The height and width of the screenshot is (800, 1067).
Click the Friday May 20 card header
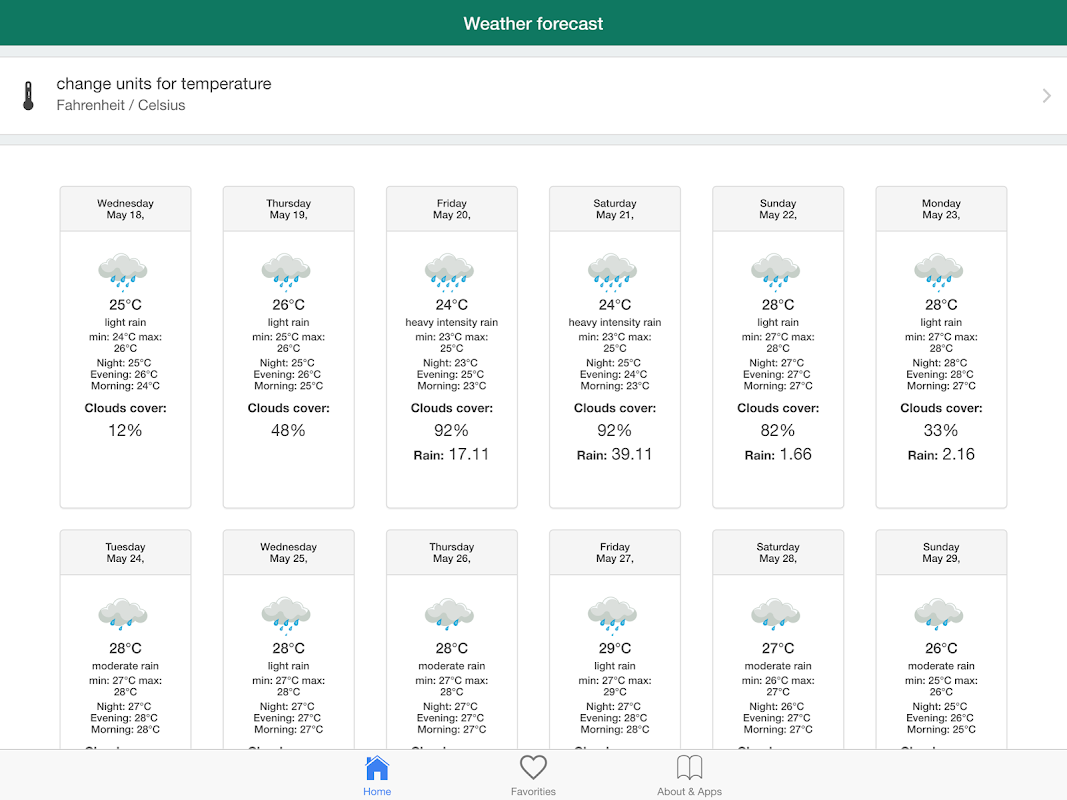452,209
